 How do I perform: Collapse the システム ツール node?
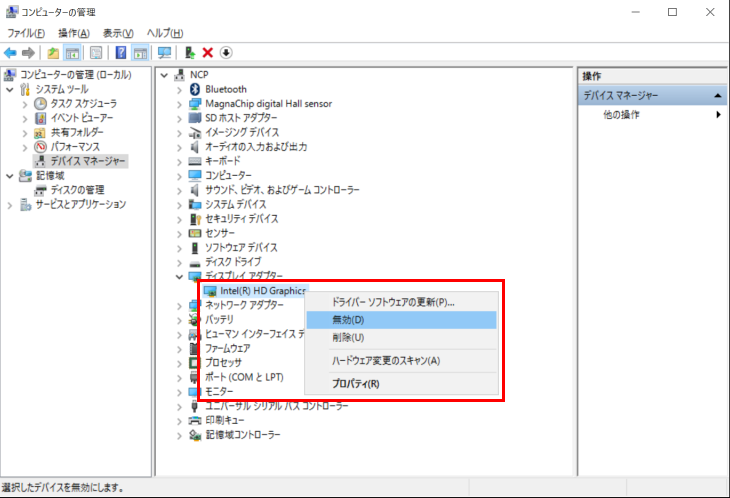10,89
